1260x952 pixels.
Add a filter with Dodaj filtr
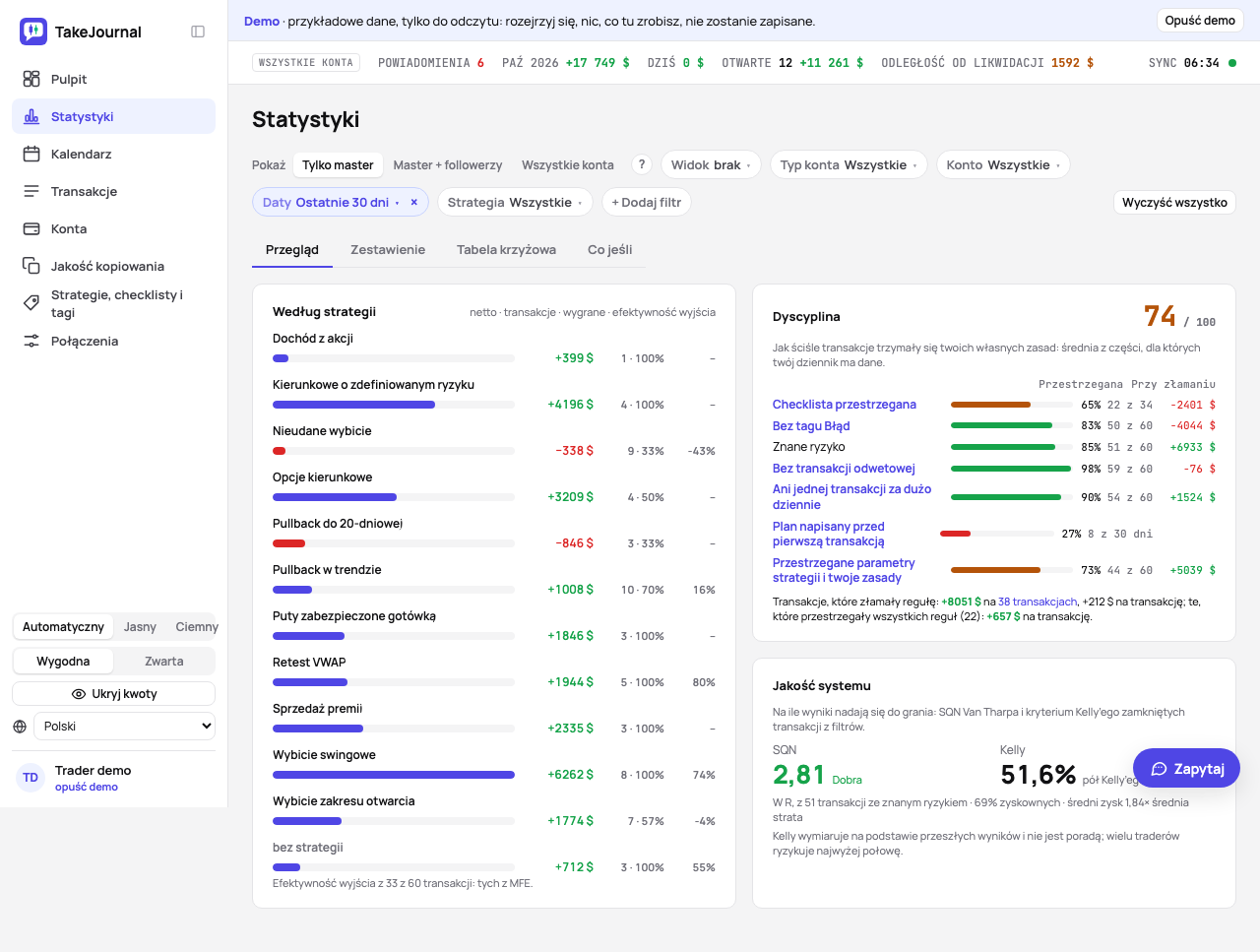[x=647, y=202]
